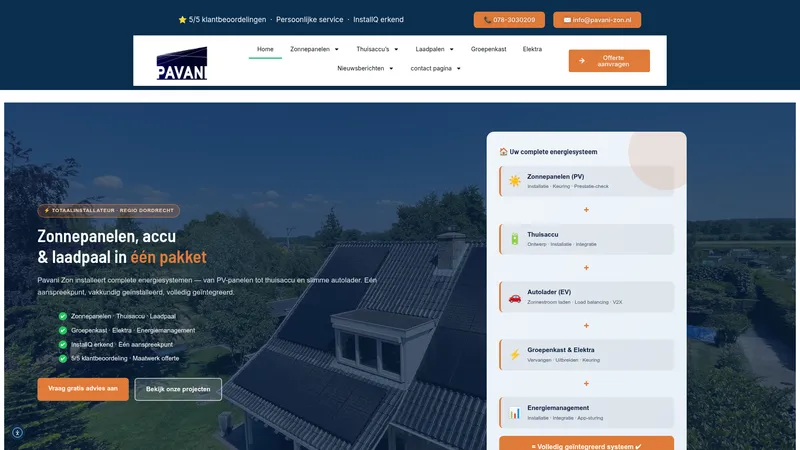Click the plus sign below Autolader (EV) card

tap(586, 326)
